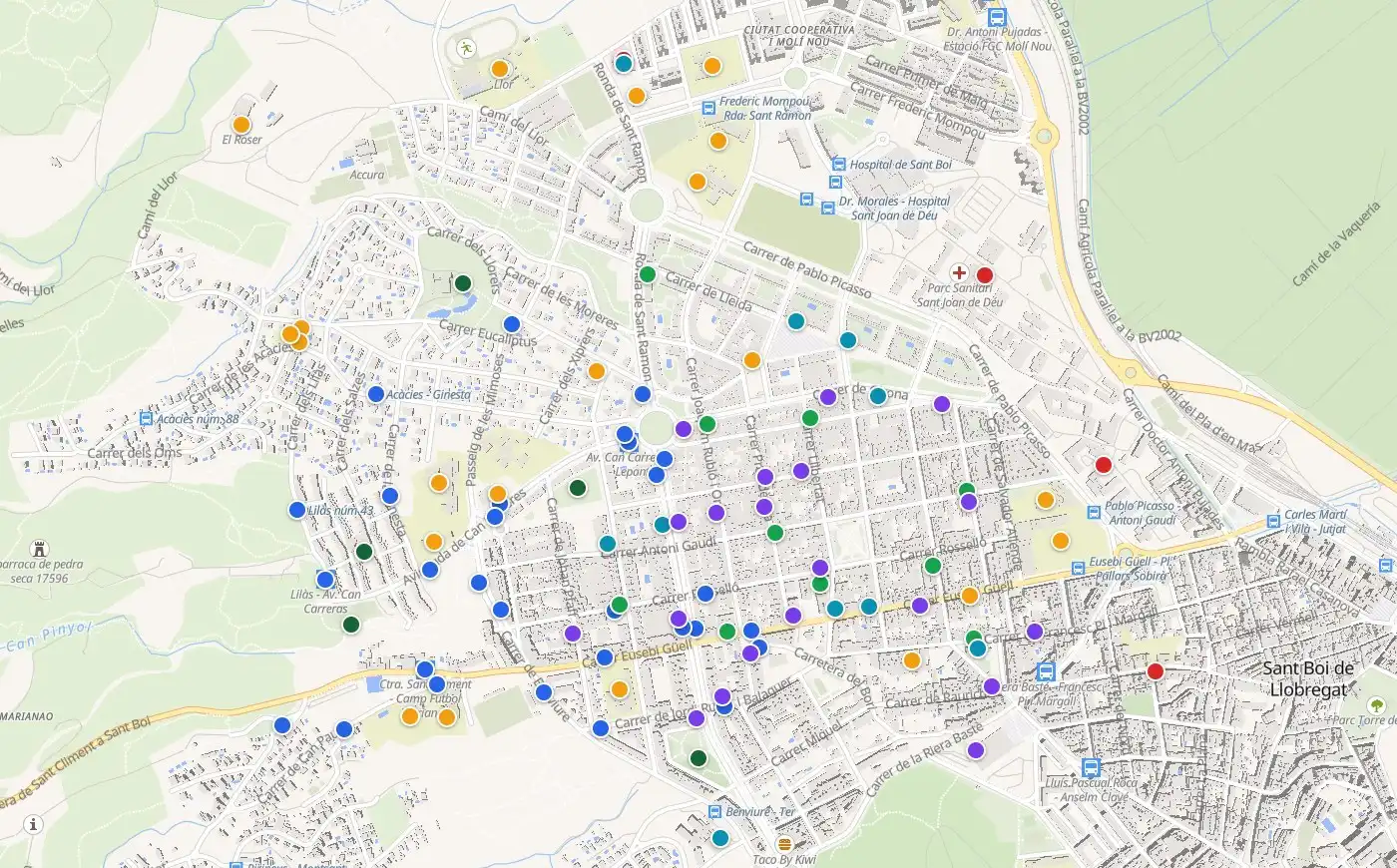Click the CIUTAT COOPERATIVA I MOLÍ NOU label
The width and height of the screenshot is (1397, 868).
click(799, 36)
